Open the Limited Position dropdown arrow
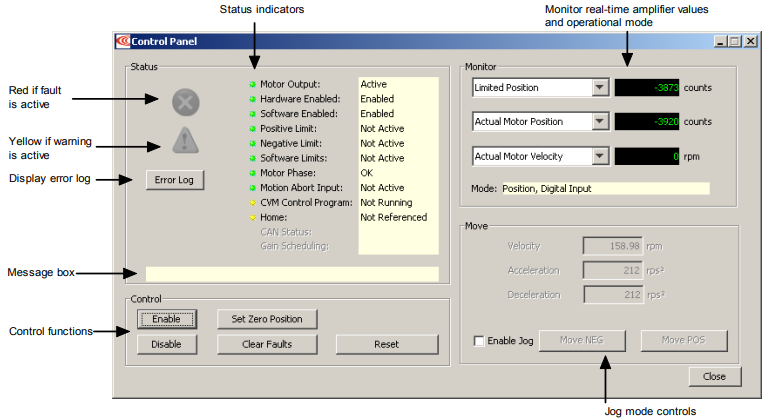Screen dimensions: 765x420 (x=600, y=88)
